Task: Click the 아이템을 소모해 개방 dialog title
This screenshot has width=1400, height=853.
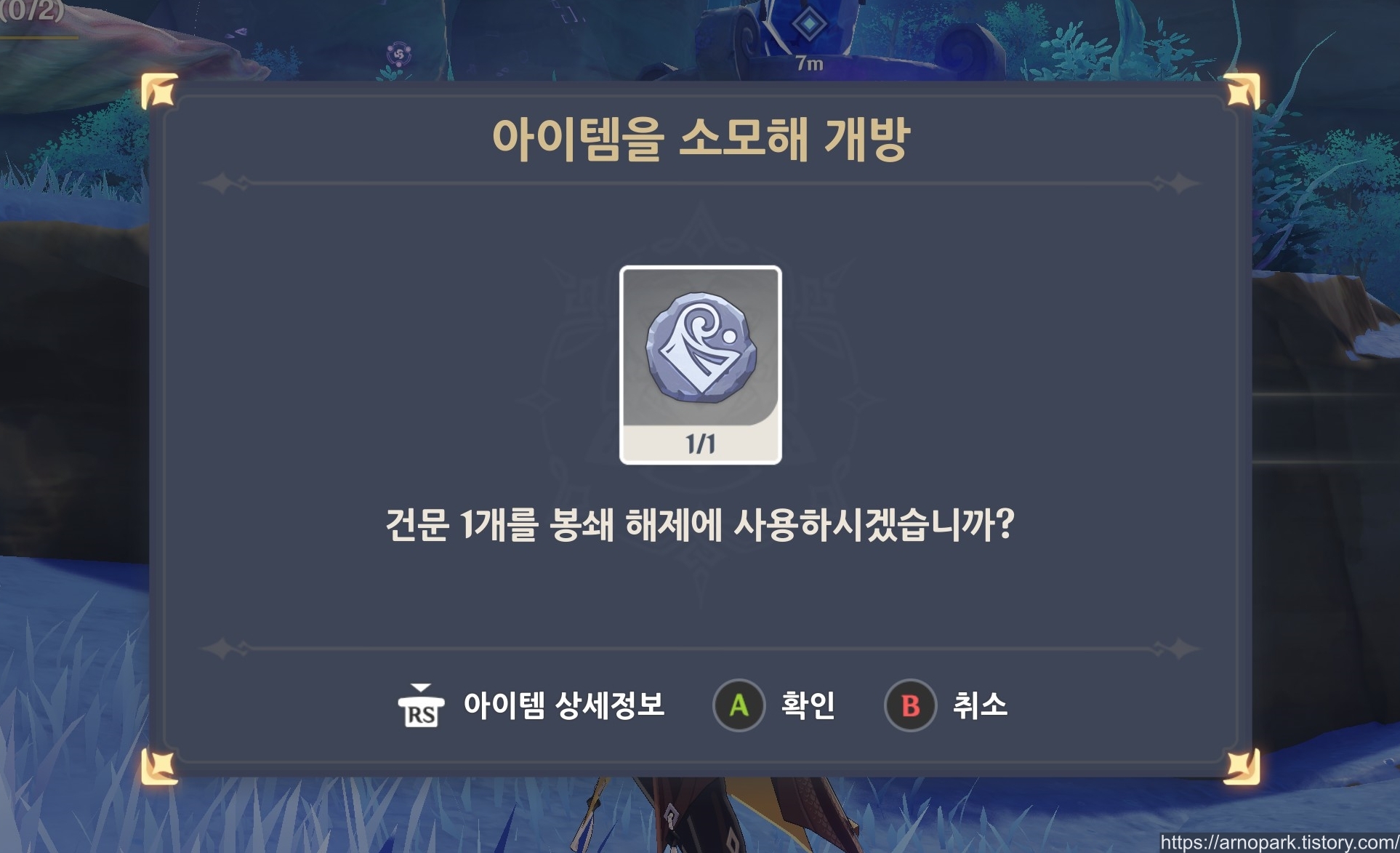Action: (x=701, y=138)
